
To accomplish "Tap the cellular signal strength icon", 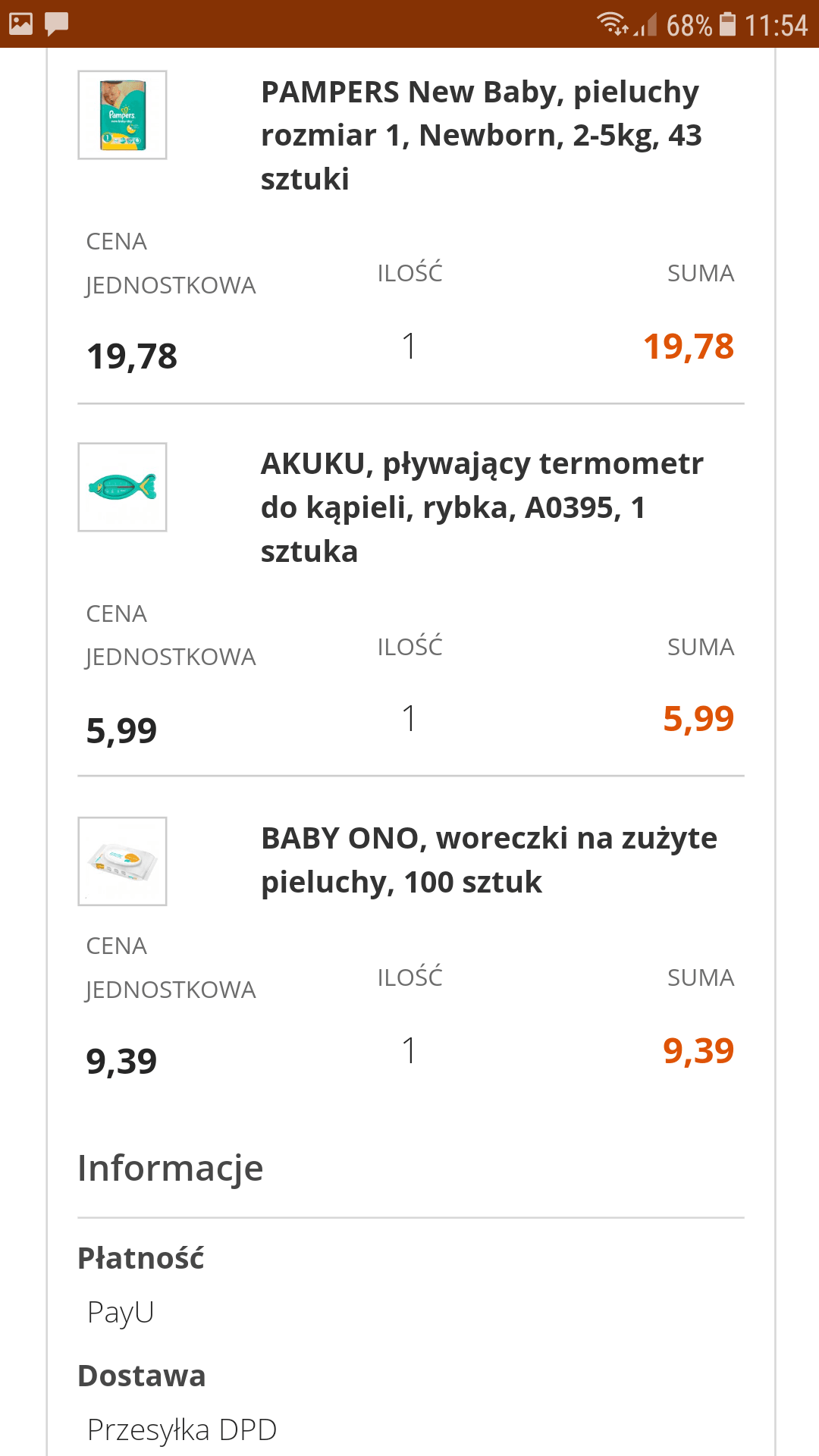I will pos(646,25).
